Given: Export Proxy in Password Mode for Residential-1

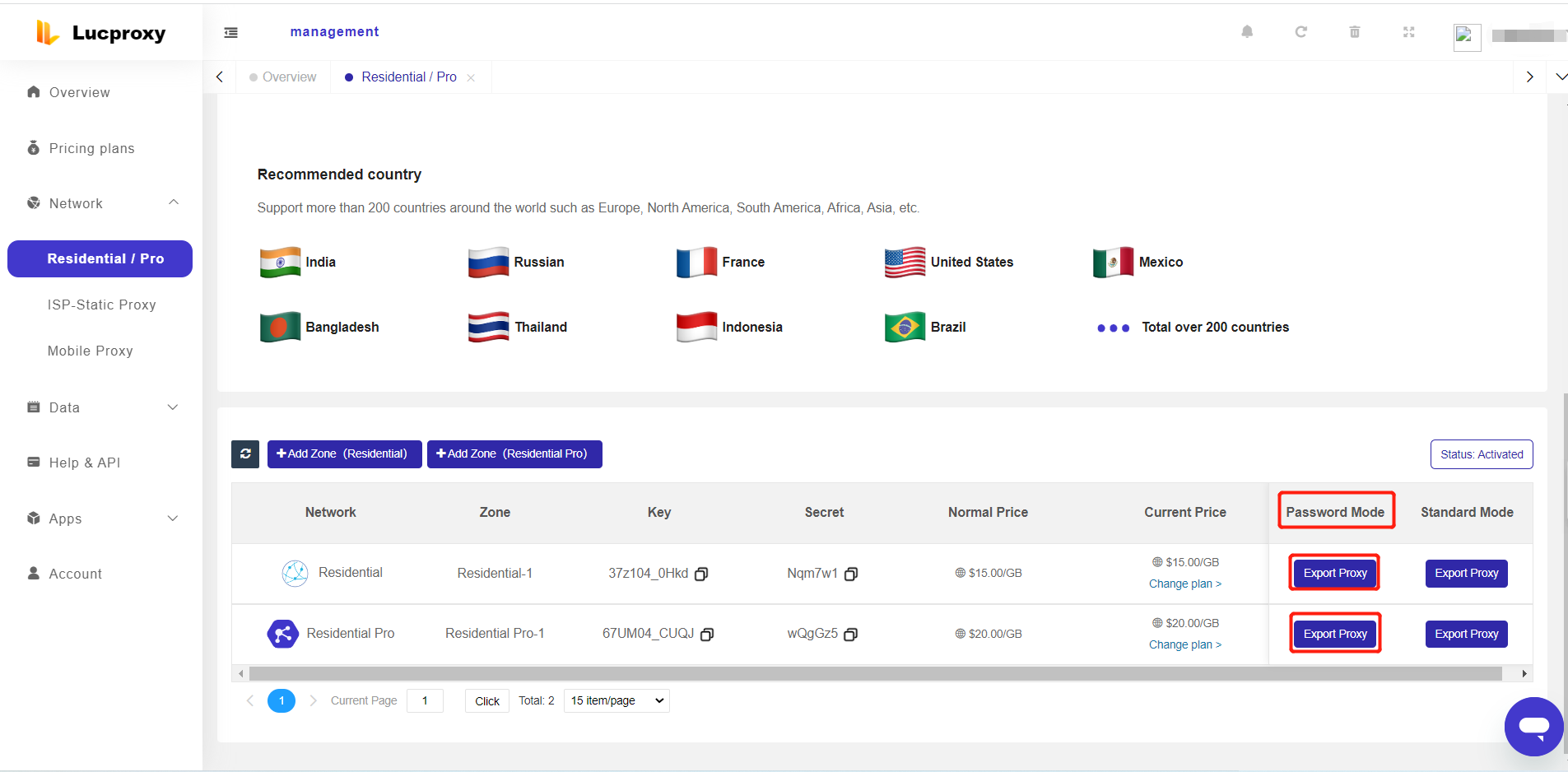Looking at the screenshot, I should point(1334,573).
